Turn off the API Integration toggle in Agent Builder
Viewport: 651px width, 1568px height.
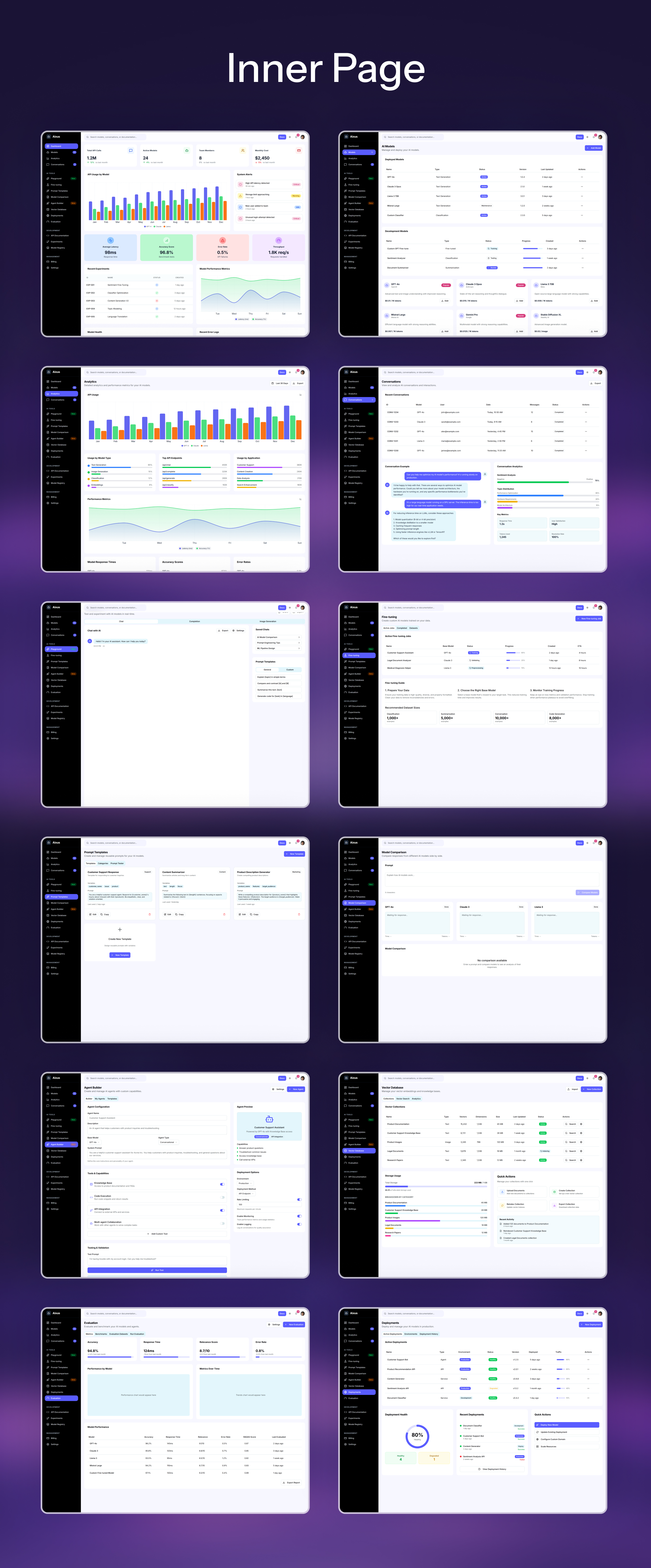tap(222, 1210)
